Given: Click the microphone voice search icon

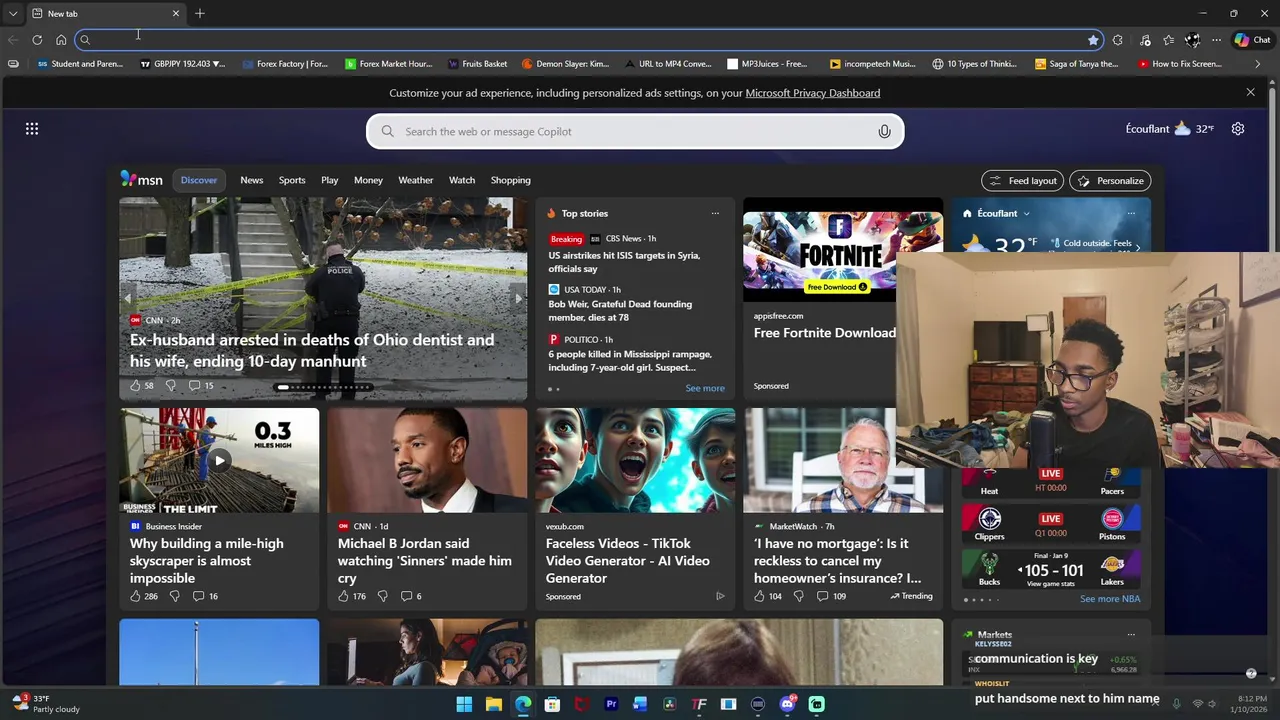Looking at the screenshot, I should point(884,131).
